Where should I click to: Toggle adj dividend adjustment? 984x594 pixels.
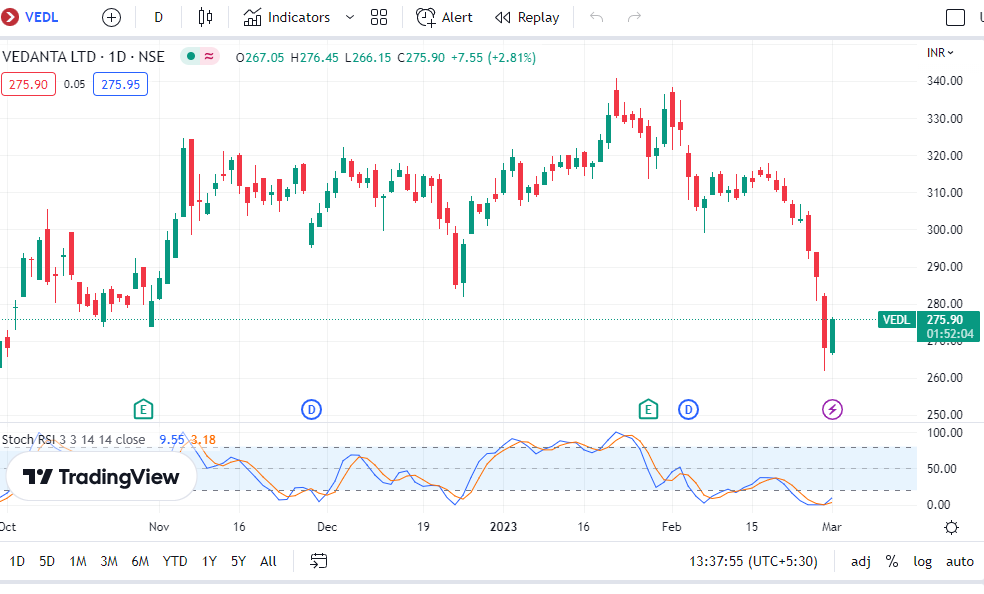pos(860,561)
